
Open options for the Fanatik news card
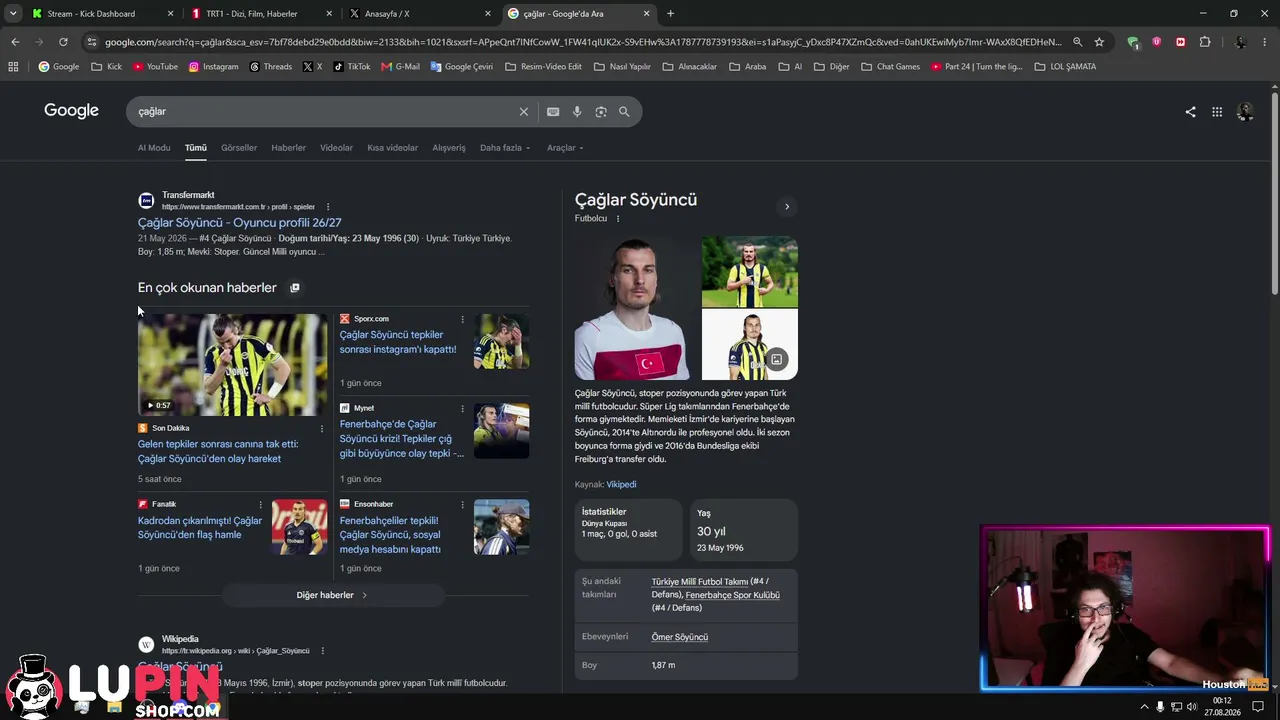[x=260, y=504]
